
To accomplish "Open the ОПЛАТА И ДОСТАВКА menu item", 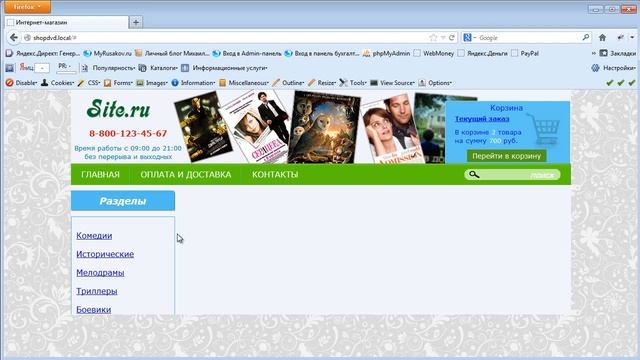I will tap(186, 174).
